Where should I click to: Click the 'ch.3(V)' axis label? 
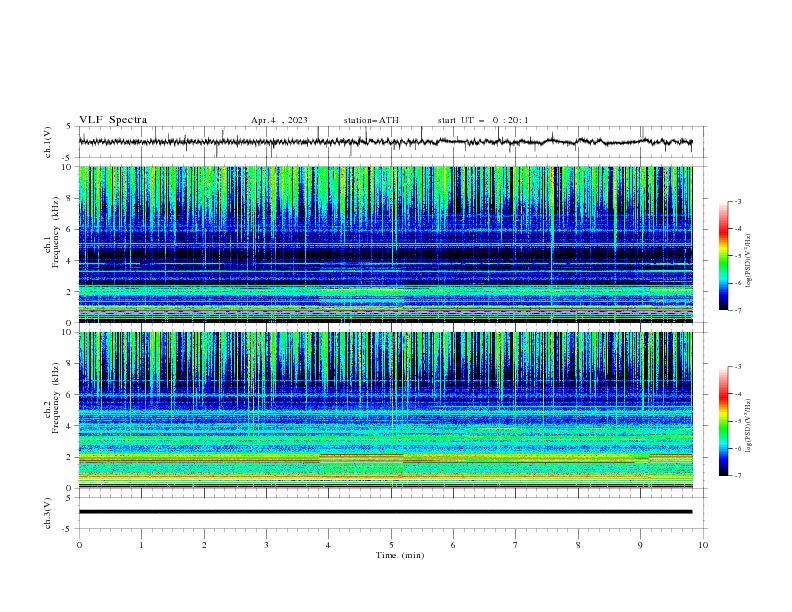(48, 513)
